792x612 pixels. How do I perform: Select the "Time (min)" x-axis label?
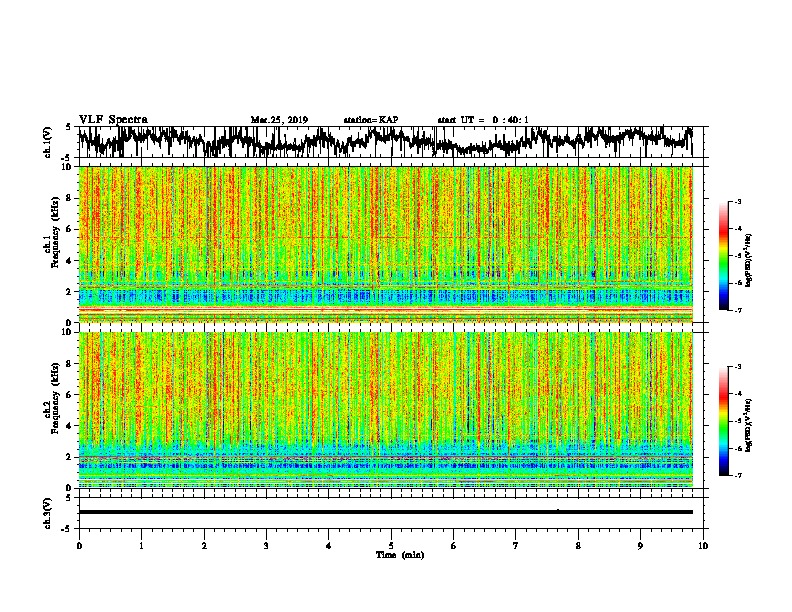pyautogui.click(x=400, y=555)
